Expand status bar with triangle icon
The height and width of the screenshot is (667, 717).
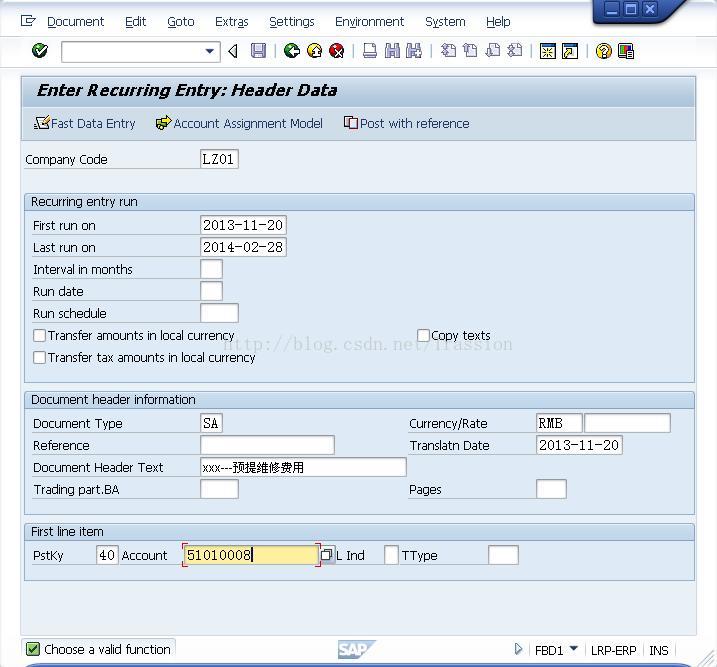tap(518, 649)
